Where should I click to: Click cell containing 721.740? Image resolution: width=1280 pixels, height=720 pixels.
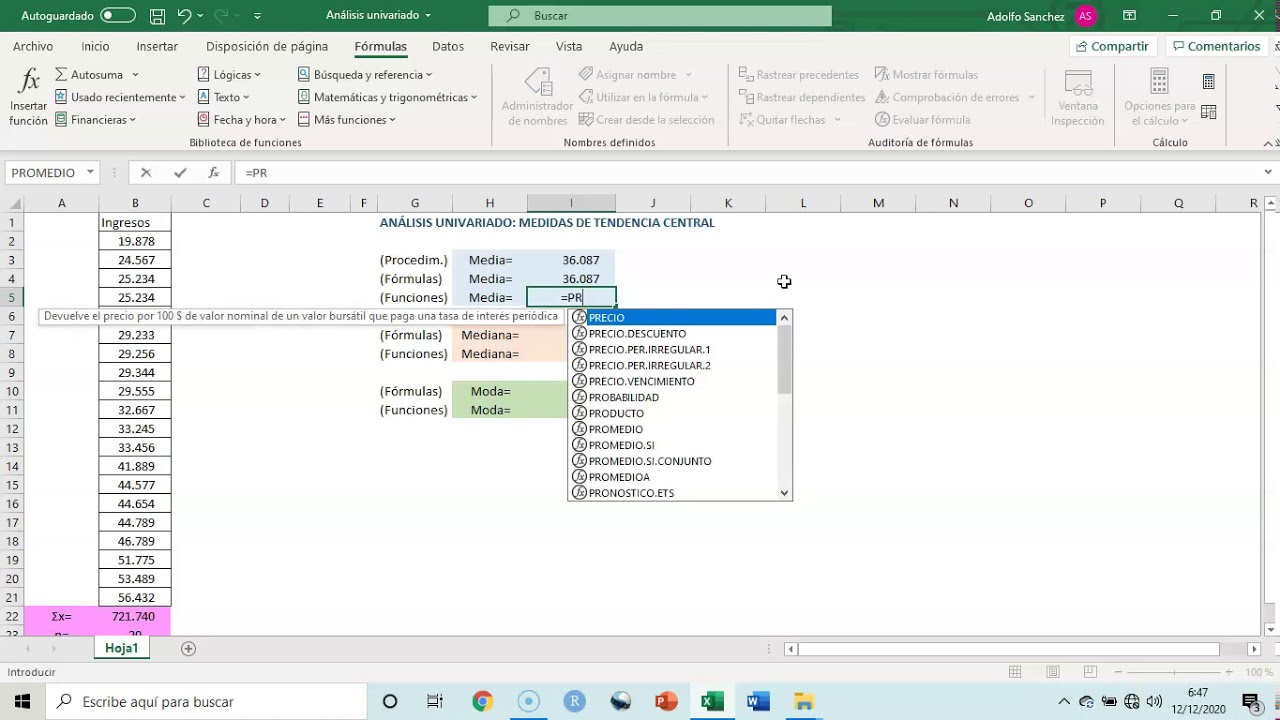135,617
